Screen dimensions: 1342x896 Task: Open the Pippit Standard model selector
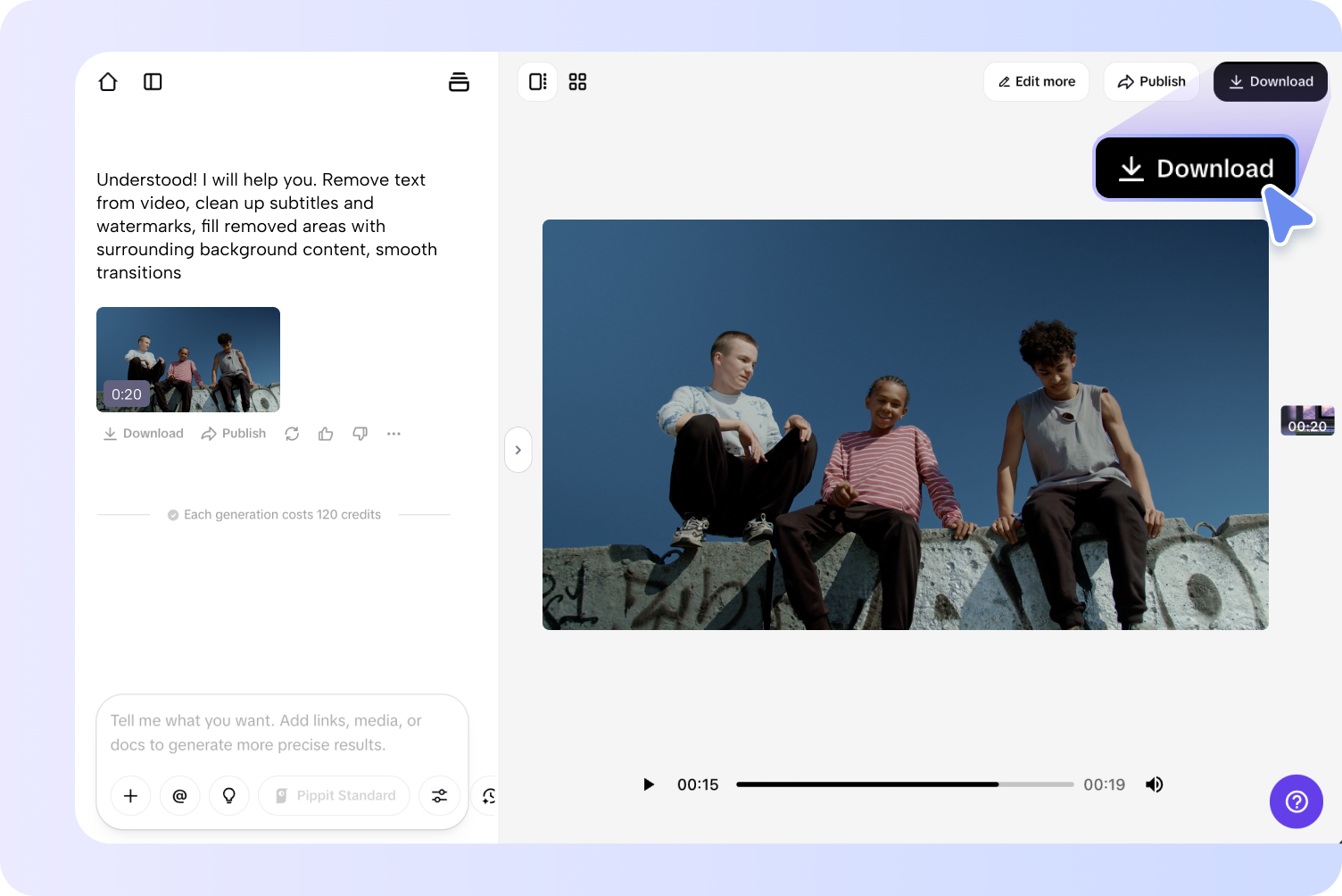333,795
